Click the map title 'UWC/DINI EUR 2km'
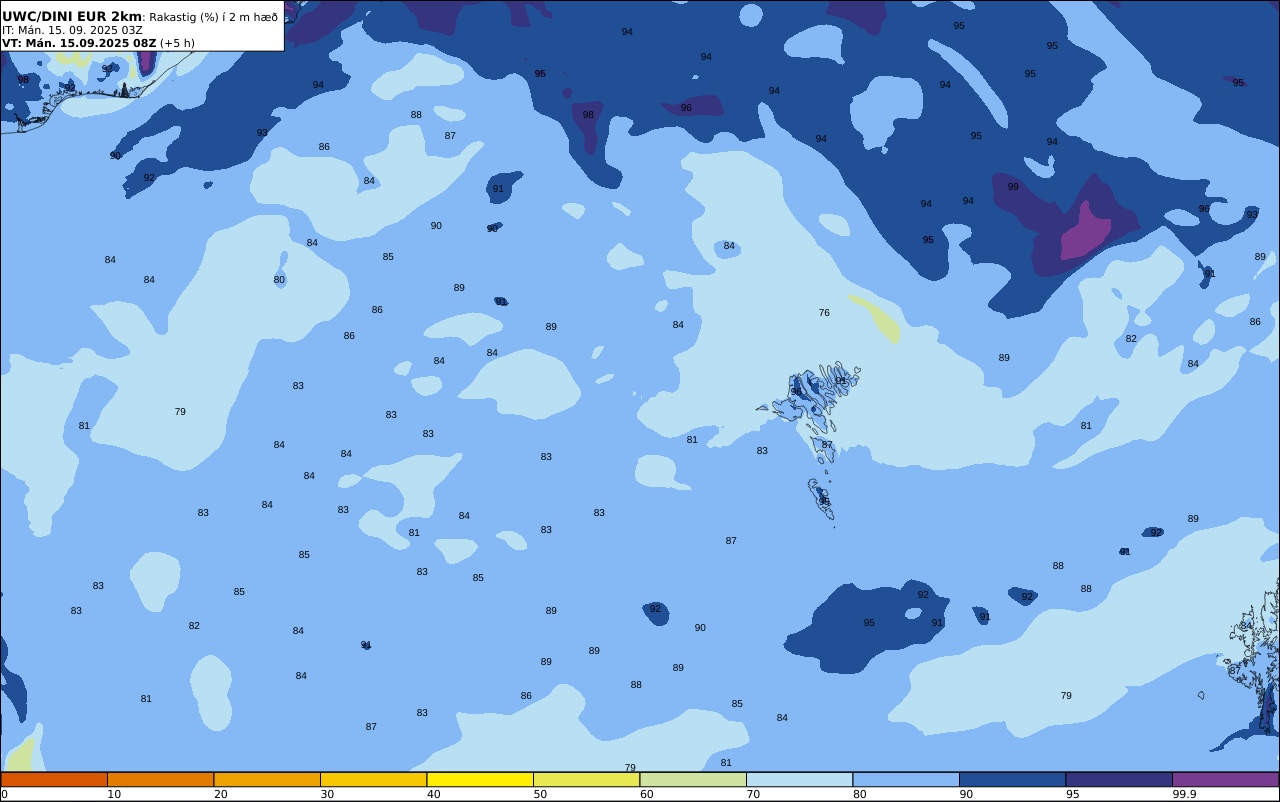 click(x=72, y=16)
